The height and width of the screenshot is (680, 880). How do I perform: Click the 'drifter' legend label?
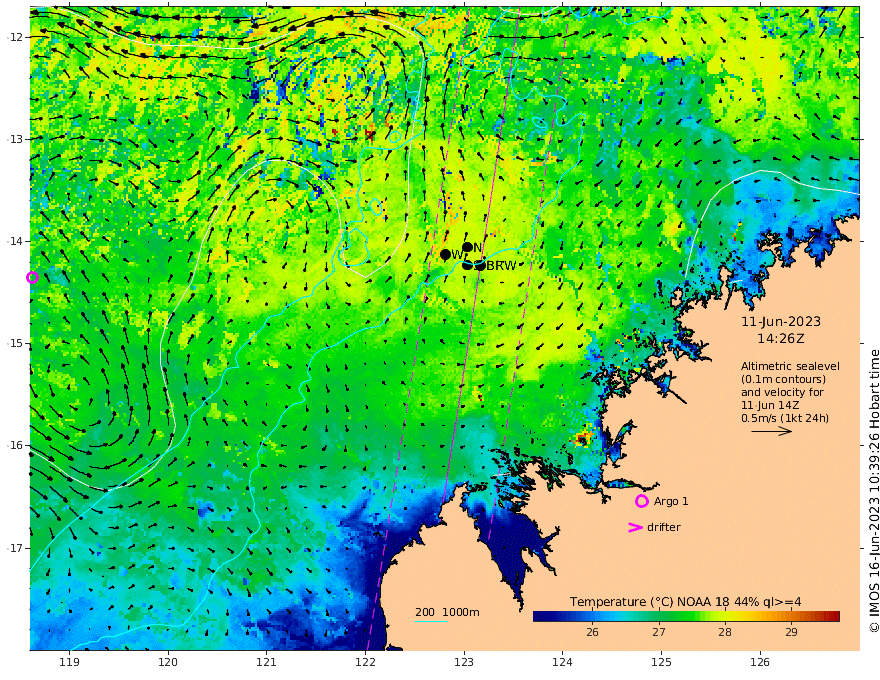(x=664, y=527)
